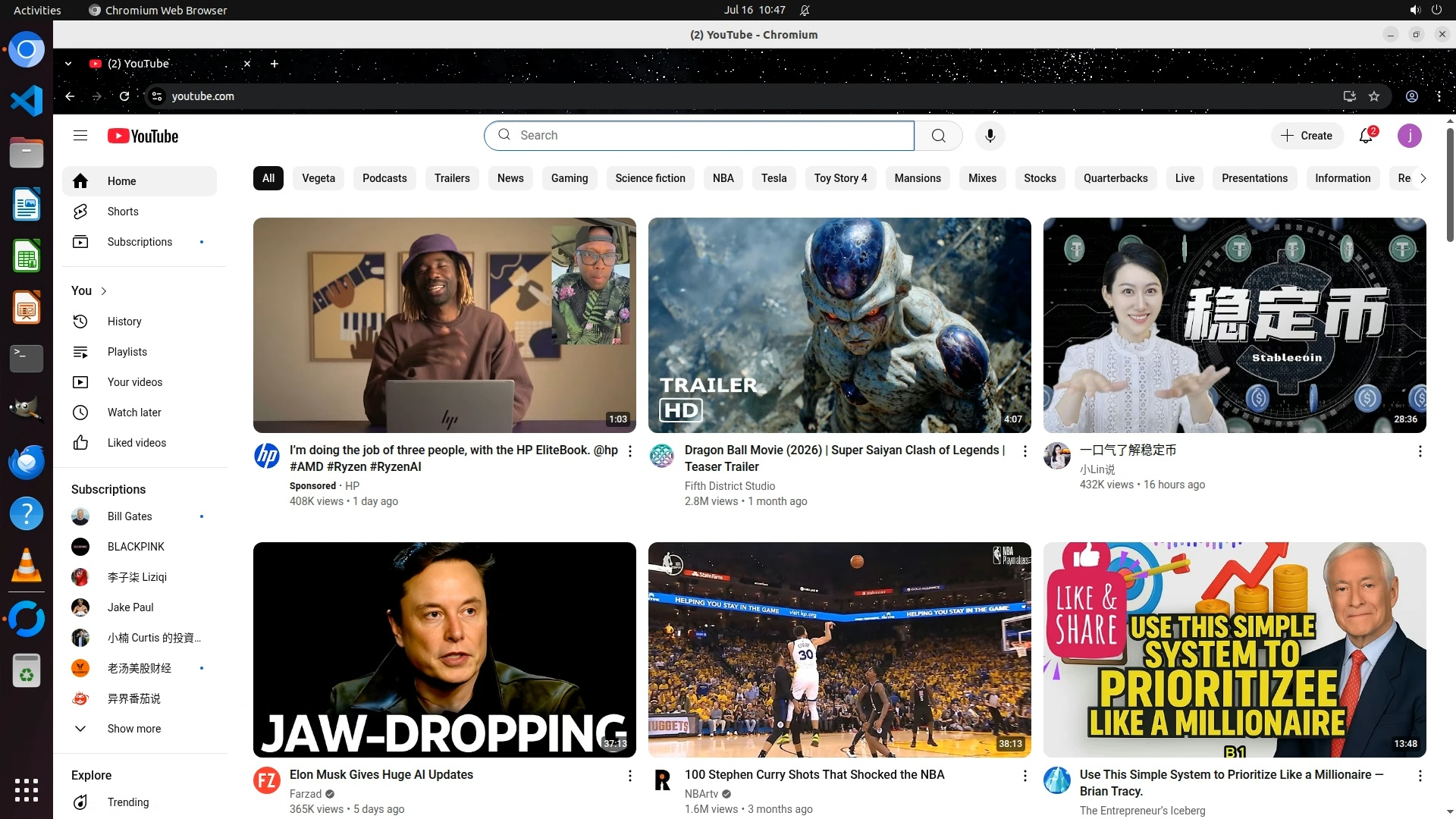The image size is (1456, 819).
Task: Open Watch later in sidebar
Action: click(x=134, y=413)
